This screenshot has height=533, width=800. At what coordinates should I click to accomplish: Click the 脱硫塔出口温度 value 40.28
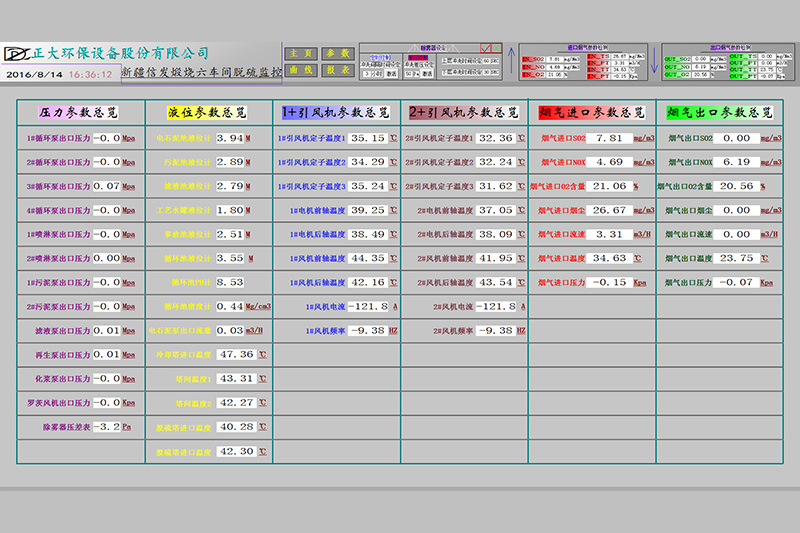pos(237,427)
